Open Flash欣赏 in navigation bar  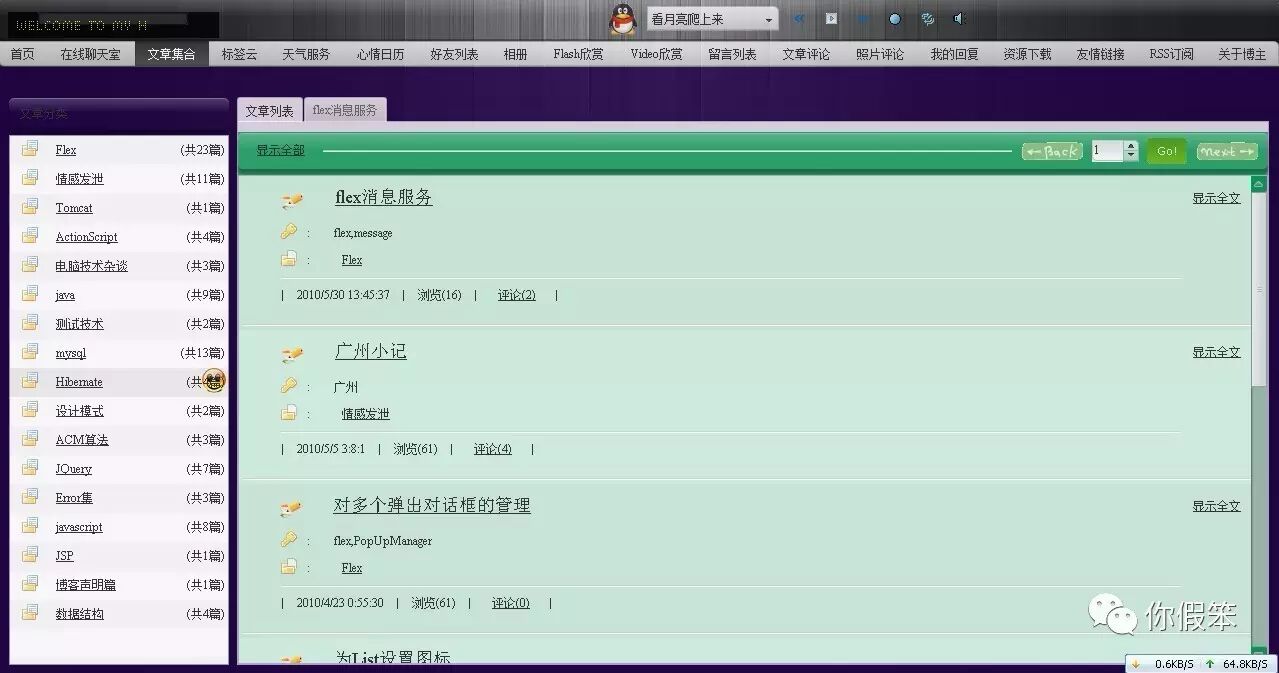pyautogui.click(x=579, y=54)
